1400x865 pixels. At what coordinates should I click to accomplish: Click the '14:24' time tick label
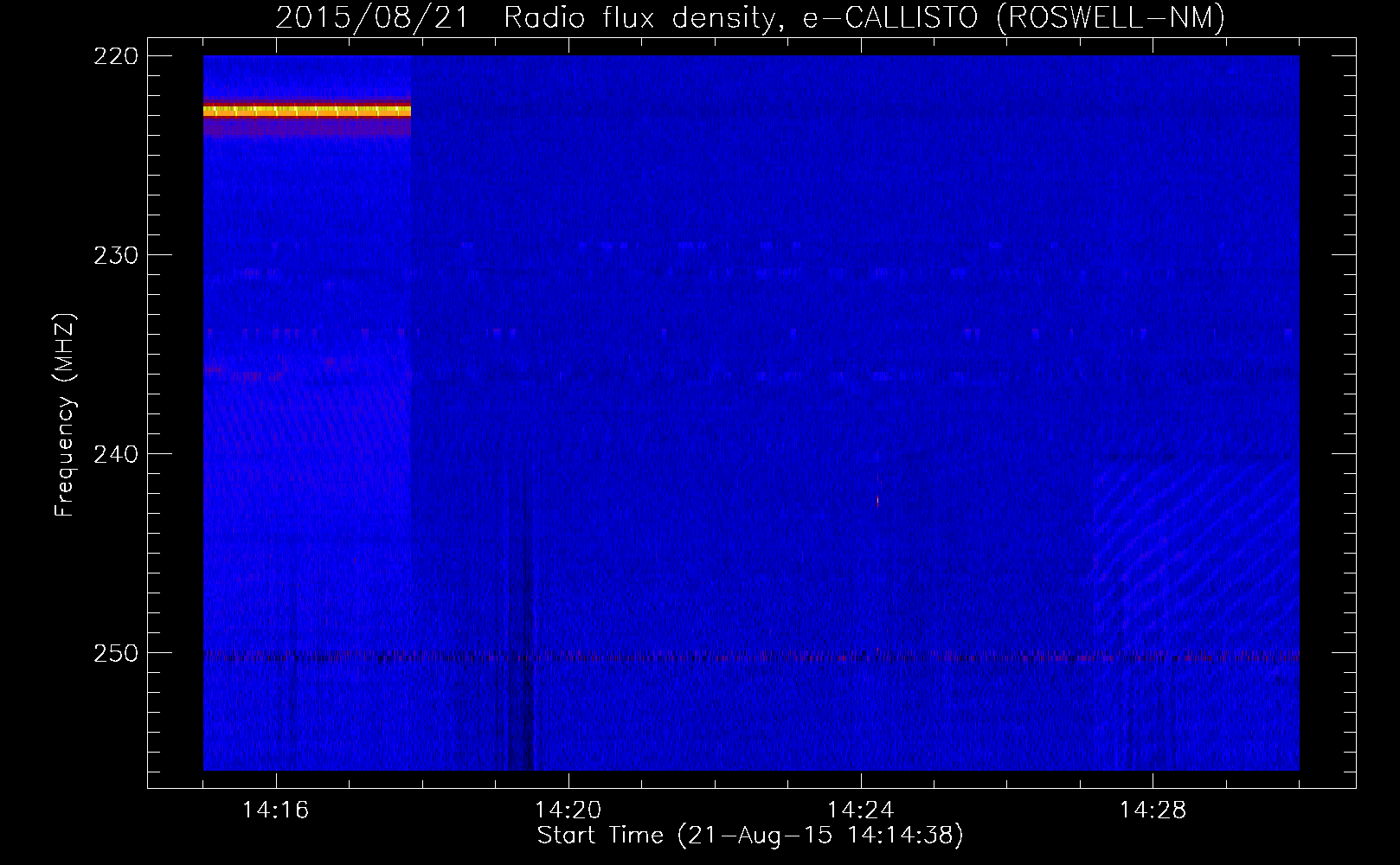coord(860,810)
